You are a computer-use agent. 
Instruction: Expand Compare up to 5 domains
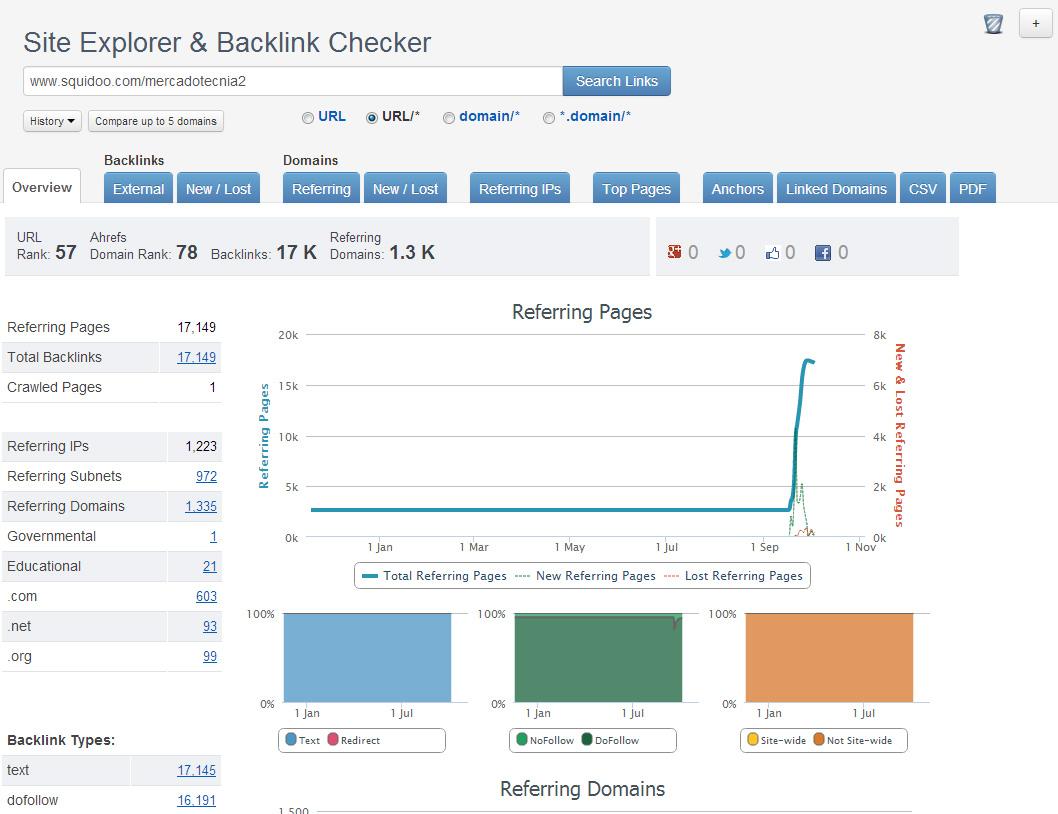156,121
